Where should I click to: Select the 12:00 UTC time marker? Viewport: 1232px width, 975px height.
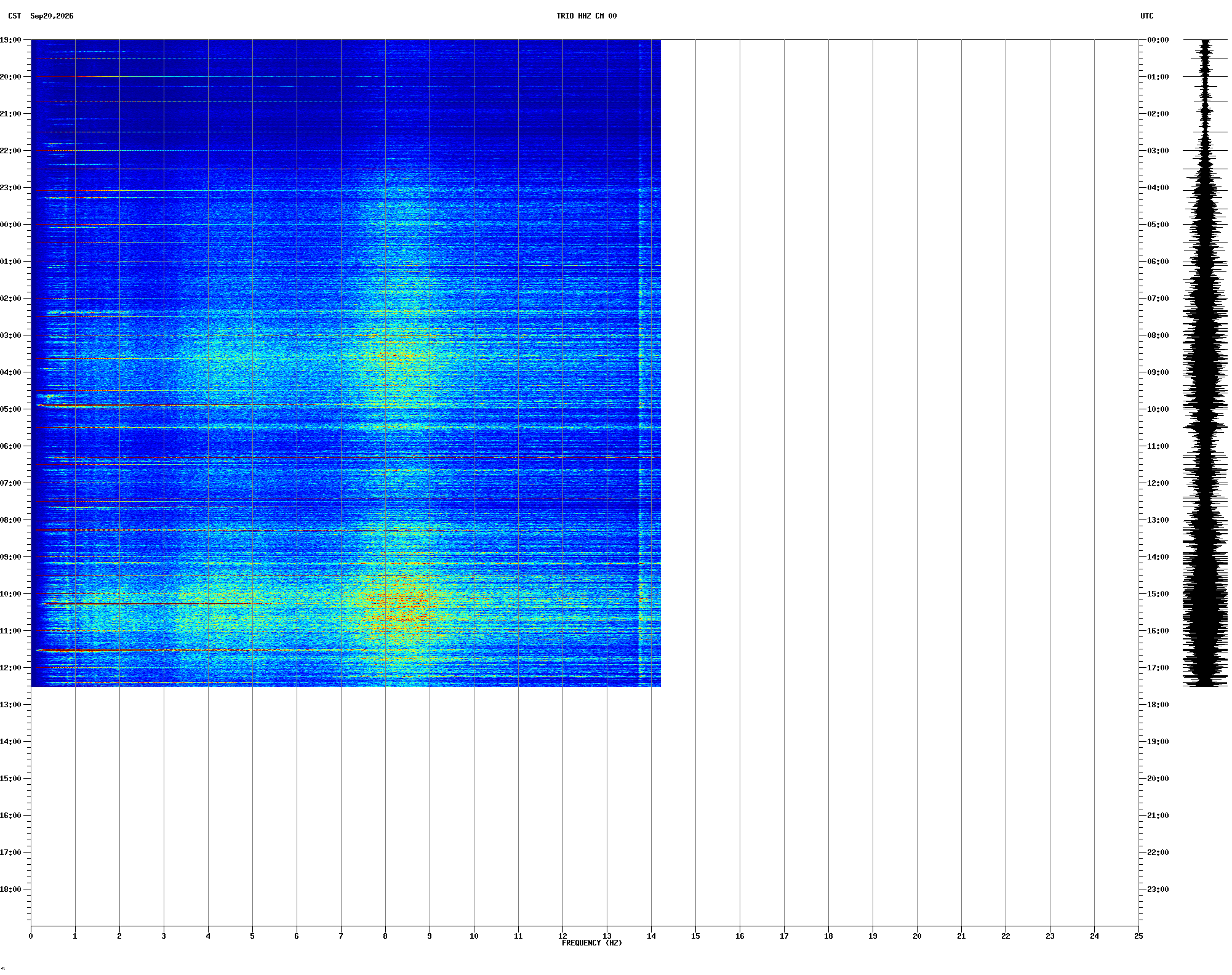[1158, 483]
